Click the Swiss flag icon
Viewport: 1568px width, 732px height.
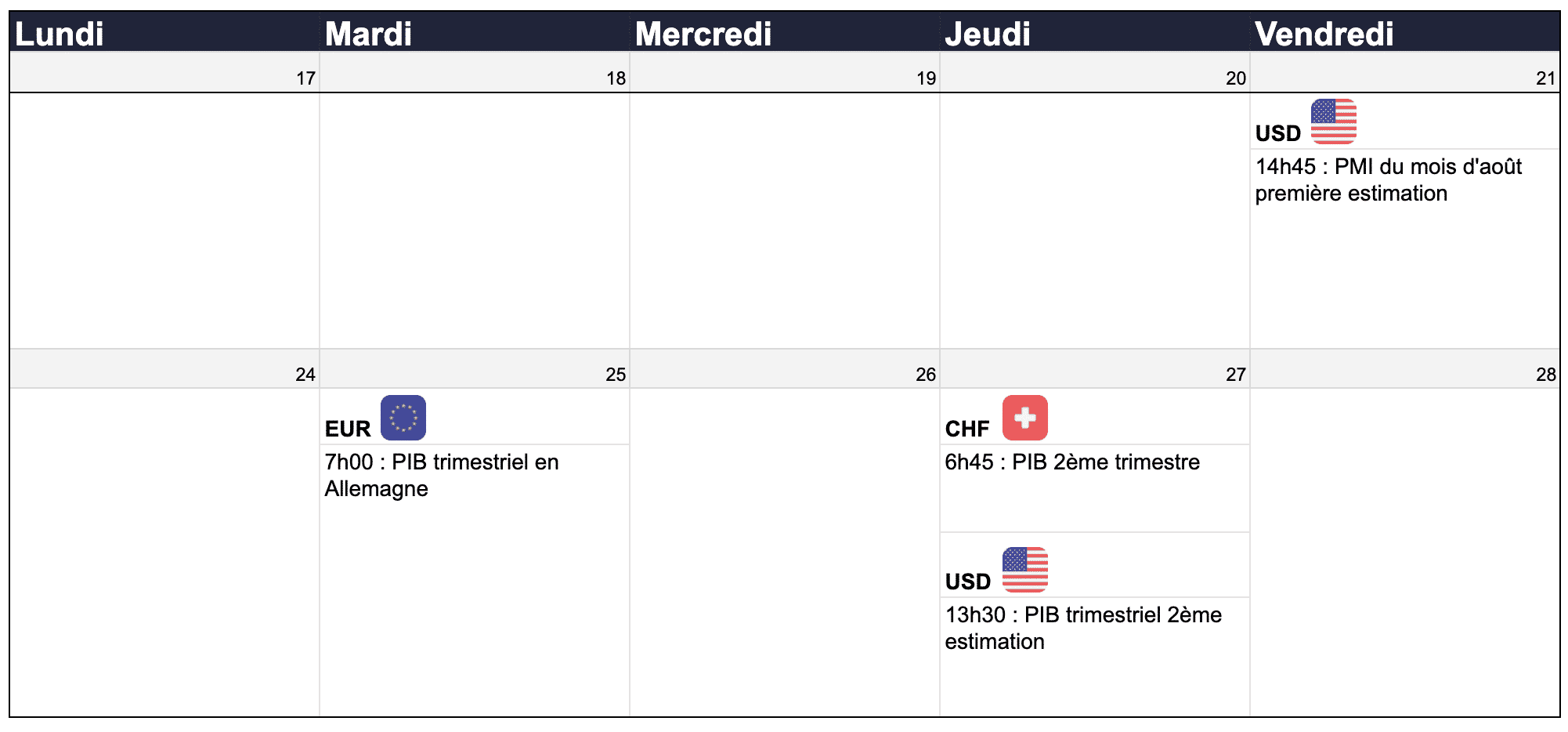(1024, 418)
